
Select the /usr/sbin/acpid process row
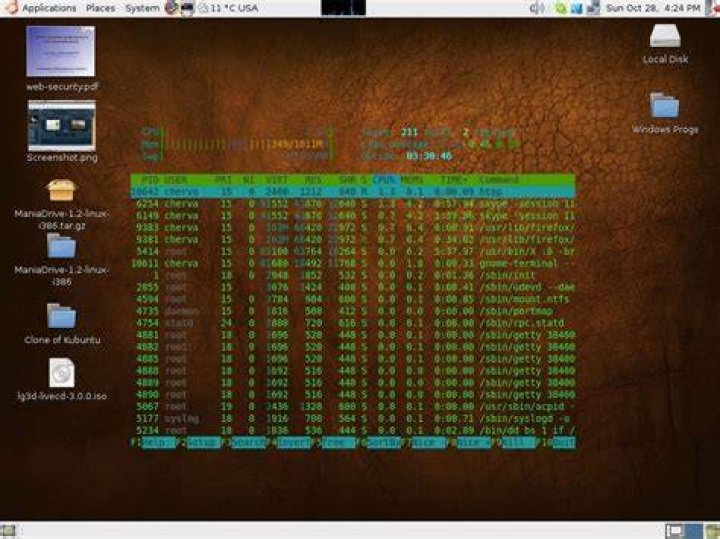click(353, 406)
